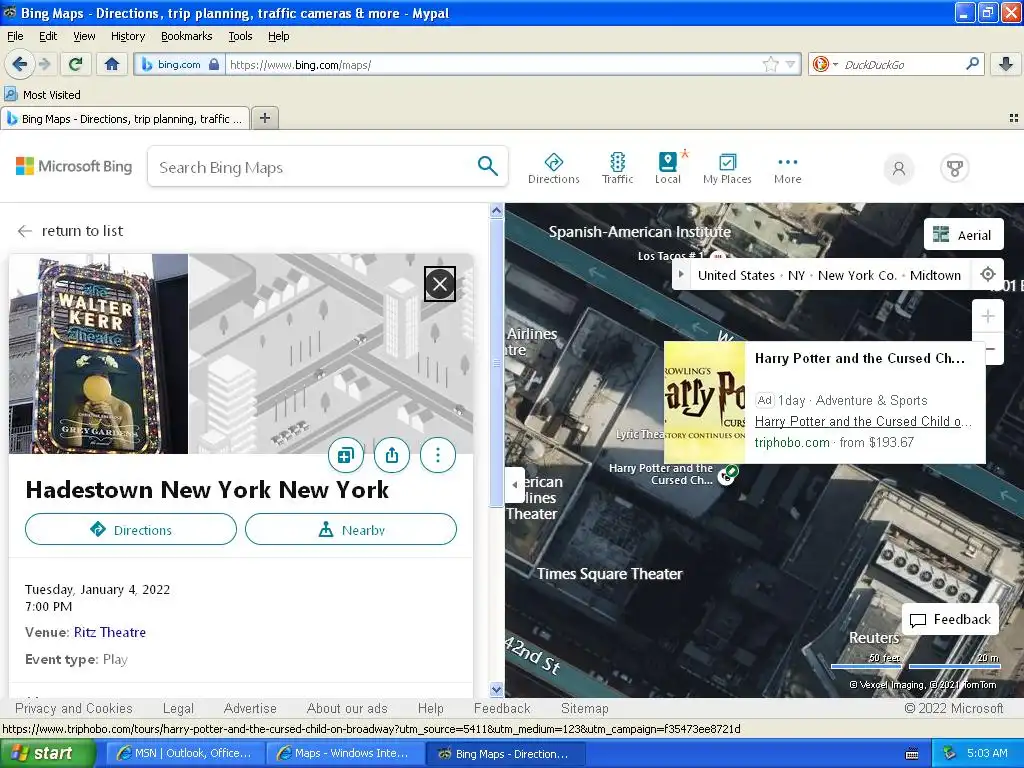
Task: Open the File menu
Action: [15, 36]
